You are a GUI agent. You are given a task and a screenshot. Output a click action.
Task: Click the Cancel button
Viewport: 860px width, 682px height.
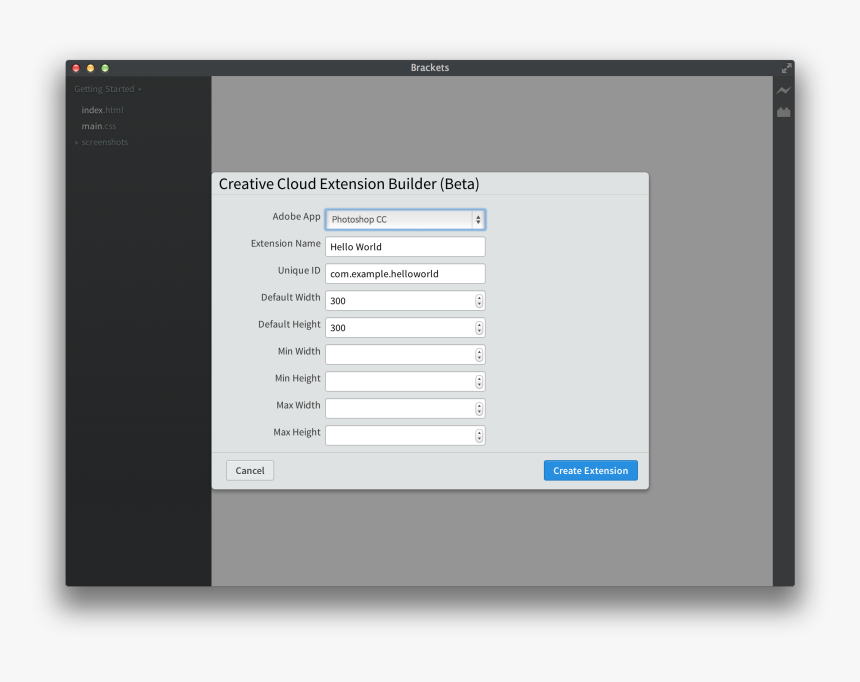pyautogui.click(x=249, y=470)
